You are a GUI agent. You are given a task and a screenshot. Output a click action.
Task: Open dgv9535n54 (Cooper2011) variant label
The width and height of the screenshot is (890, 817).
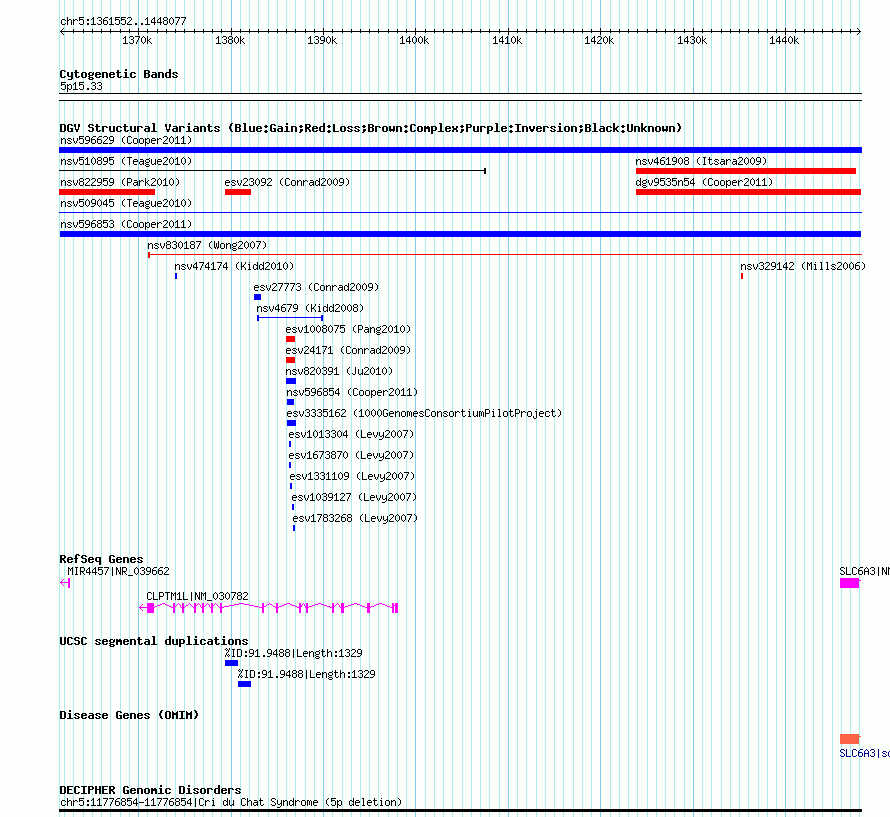(x=704, y=182)
